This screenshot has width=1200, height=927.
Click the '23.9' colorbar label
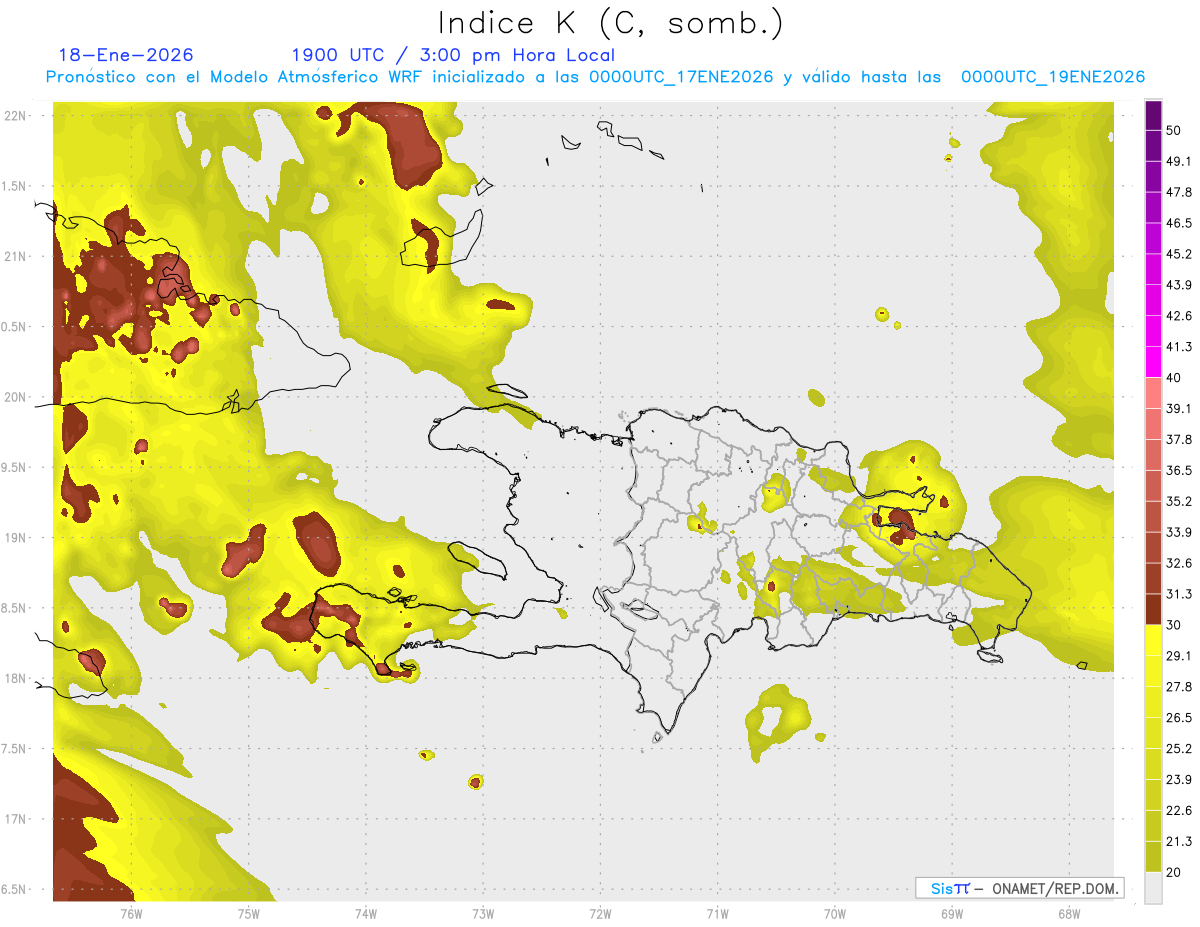coord(1179,780)
